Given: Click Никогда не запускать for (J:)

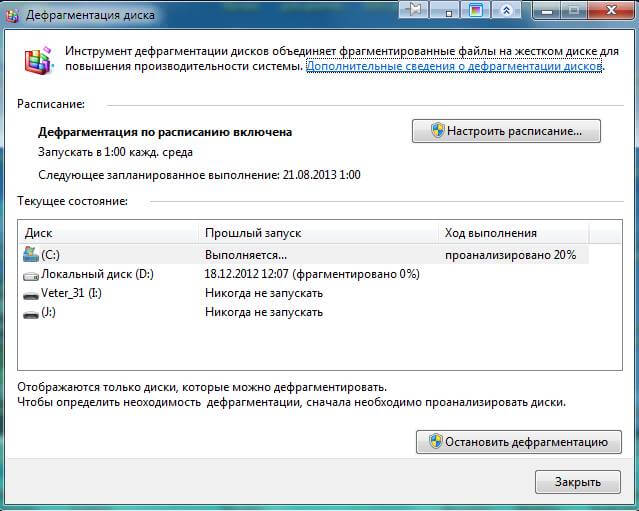Looking at the screenshot, I should [x=264, y=313].
